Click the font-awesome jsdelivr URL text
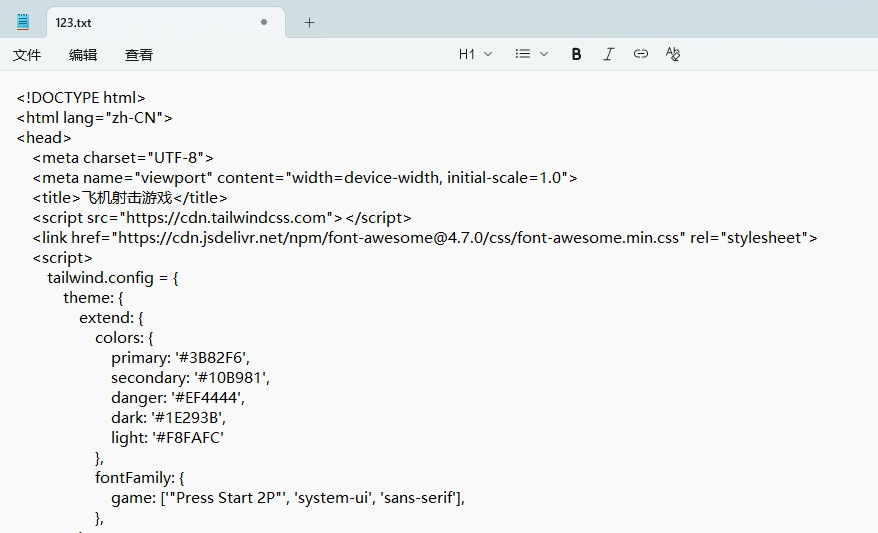 point(400,237)
